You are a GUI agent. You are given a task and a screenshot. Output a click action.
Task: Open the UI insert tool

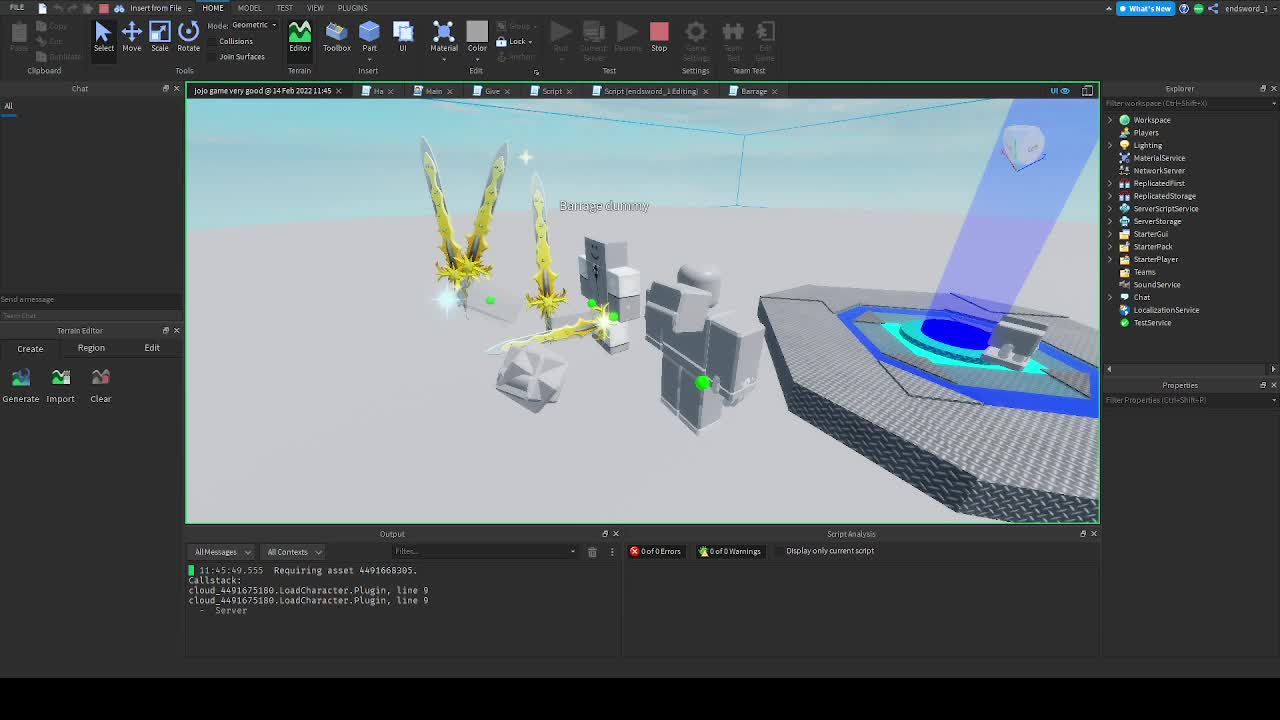coord(403,36)
